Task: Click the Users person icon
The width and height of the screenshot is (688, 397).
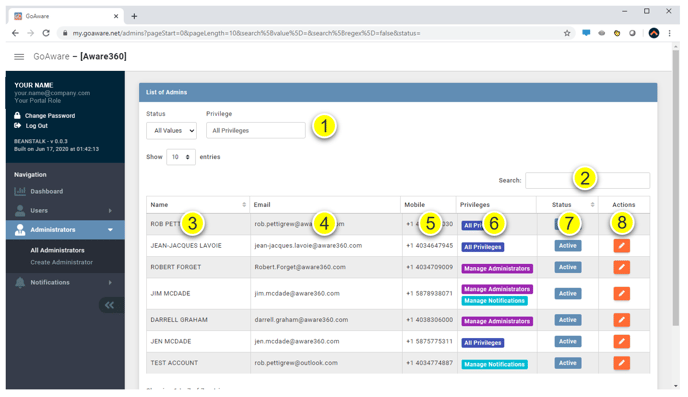Action: (x=20, y=211)
